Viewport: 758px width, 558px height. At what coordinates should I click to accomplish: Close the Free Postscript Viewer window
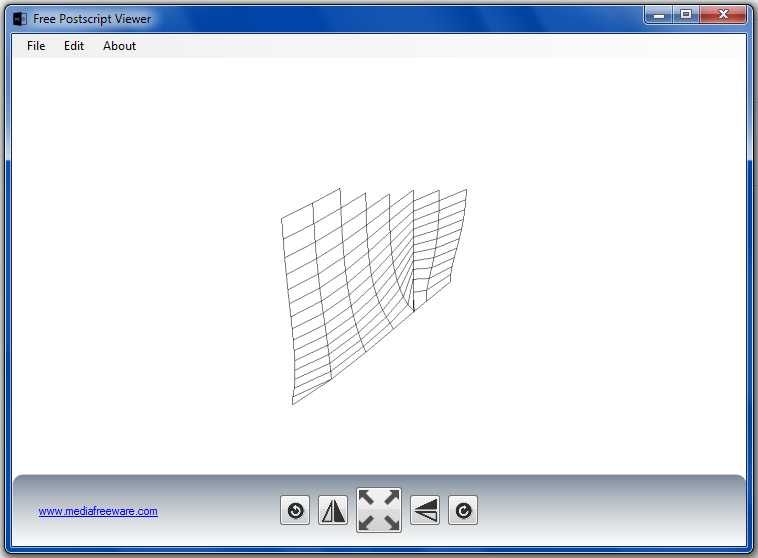tap(723, 15)
